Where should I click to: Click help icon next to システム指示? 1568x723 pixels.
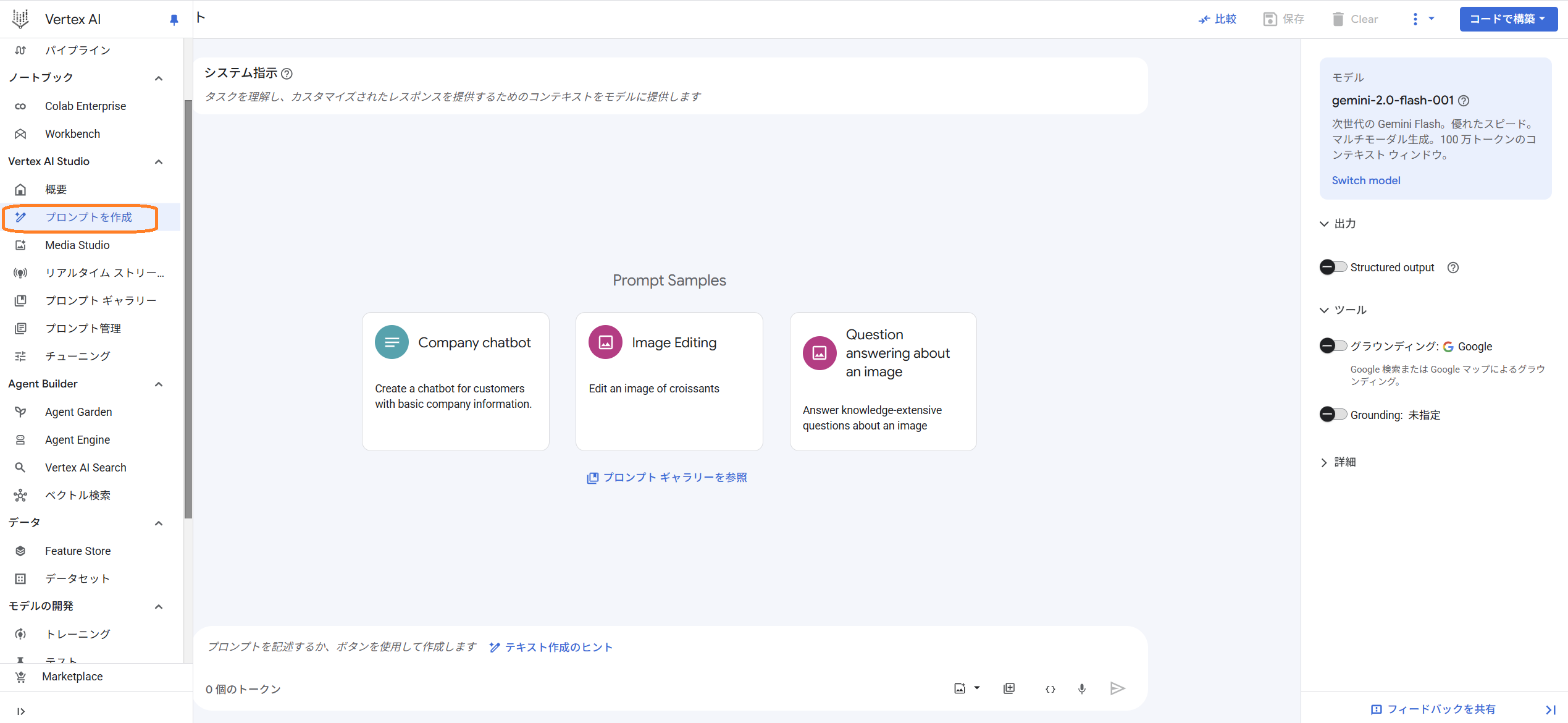(x=287, y=74)
